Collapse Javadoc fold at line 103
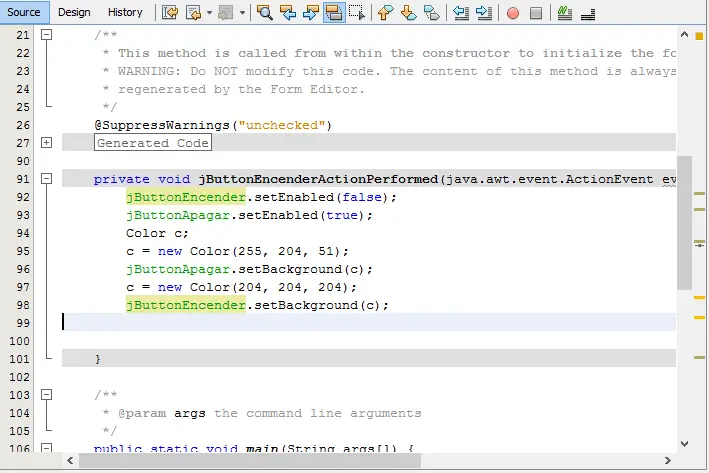This screenshot has height=473, width=709. click(x=46, y=395)
